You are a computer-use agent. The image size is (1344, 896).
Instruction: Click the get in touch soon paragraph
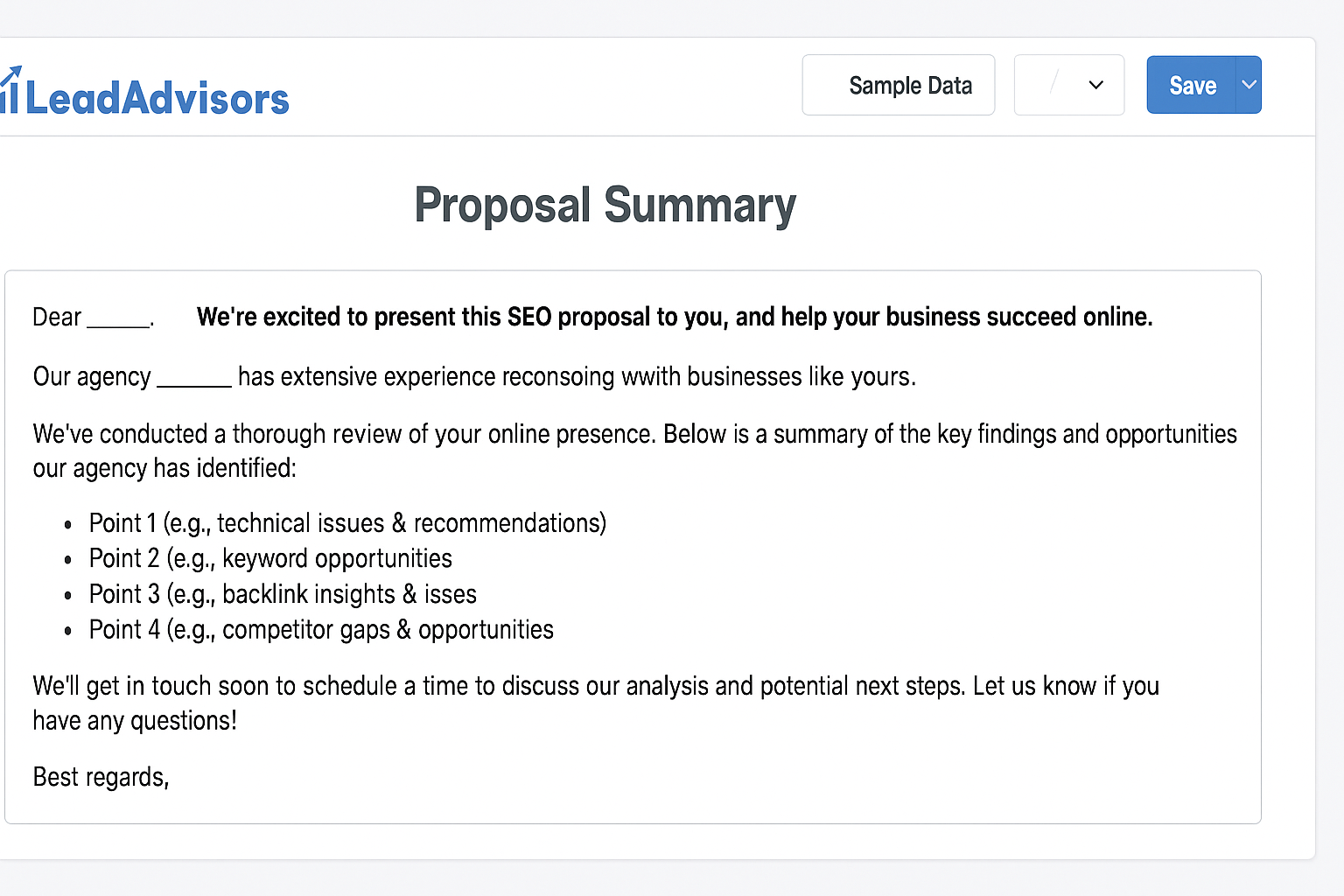[595, 703]
